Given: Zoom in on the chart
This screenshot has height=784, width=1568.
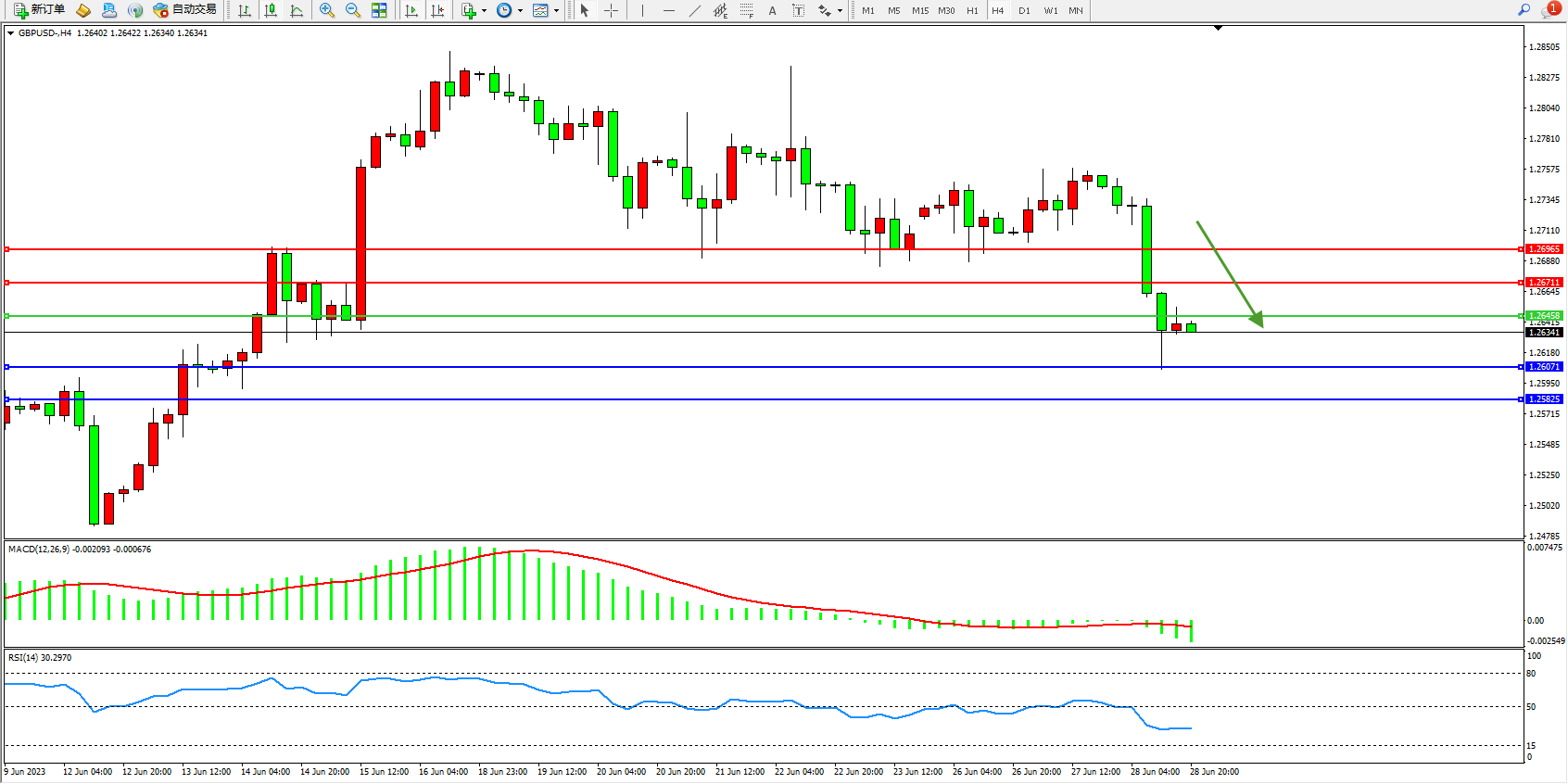Looking at the screenshot, I should (x=327, y=10).
